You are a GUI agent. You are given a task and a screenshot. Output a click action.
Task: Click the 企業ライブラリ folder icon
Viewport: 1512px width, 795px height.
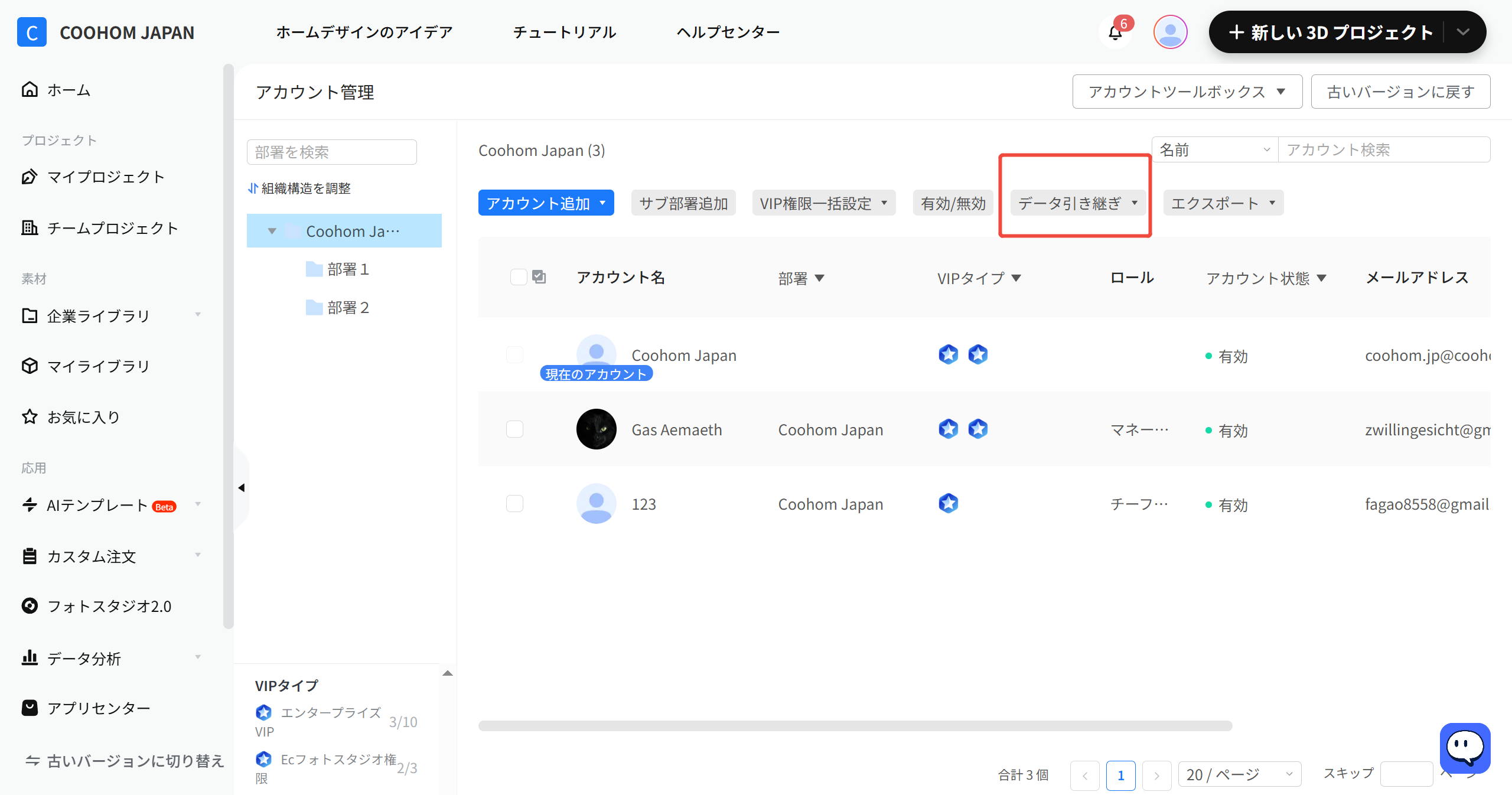[x=30, y=316]
